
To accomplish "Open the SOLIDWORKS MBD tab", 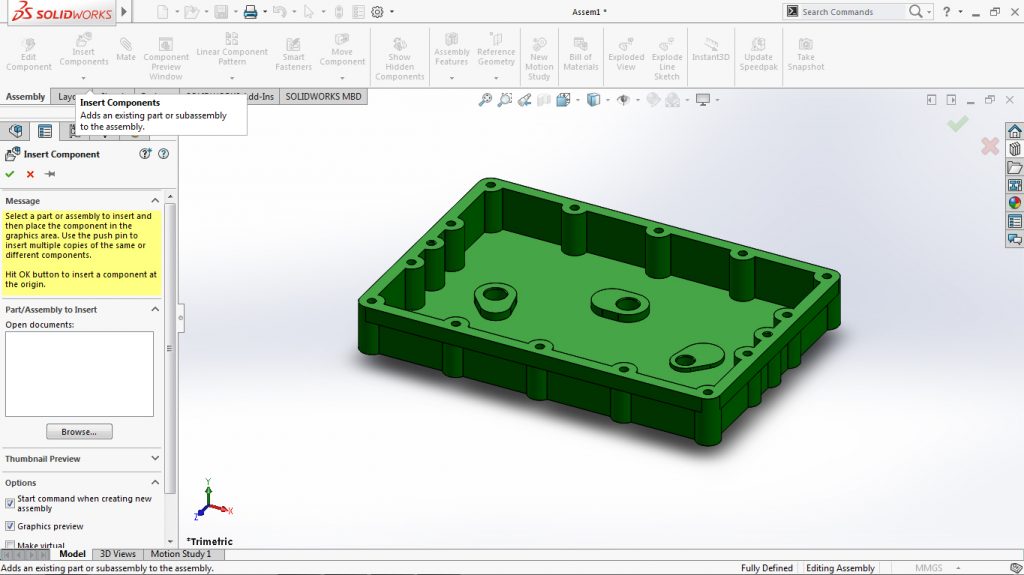I will 323,97.
